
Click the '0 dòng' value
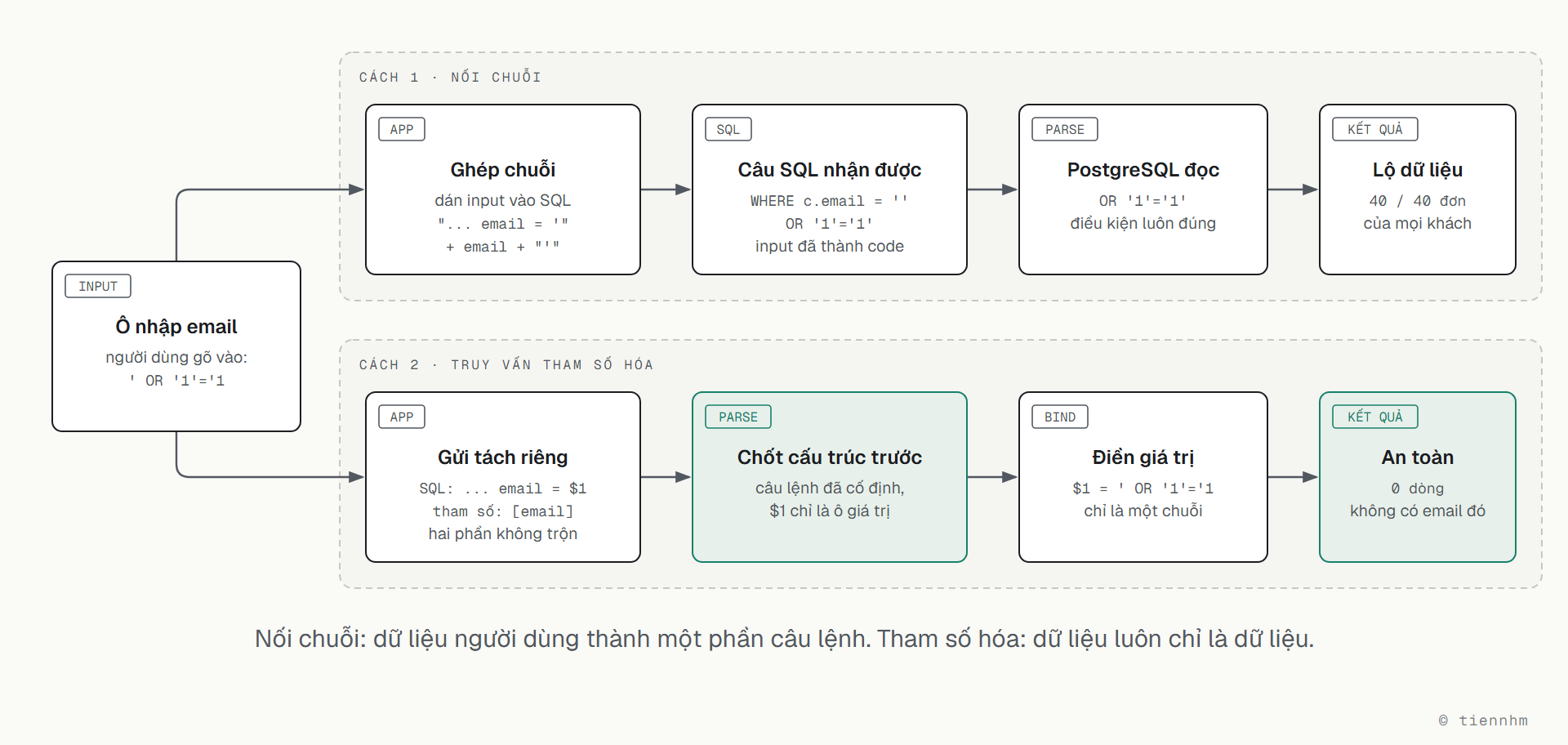(x=1418, y=488)
